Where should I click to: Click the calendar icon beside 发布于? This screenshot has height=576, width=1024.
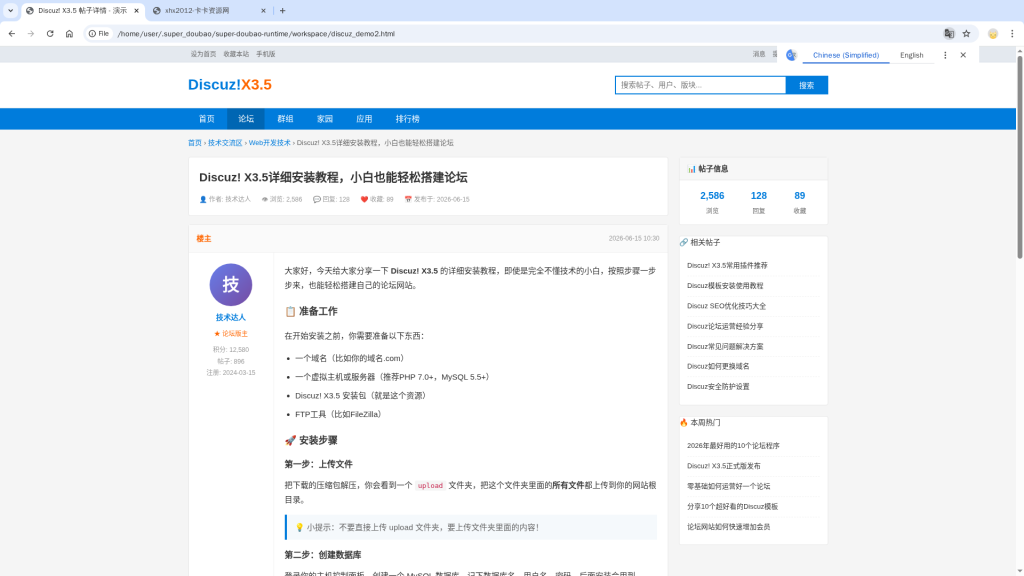tap(408, 199)
